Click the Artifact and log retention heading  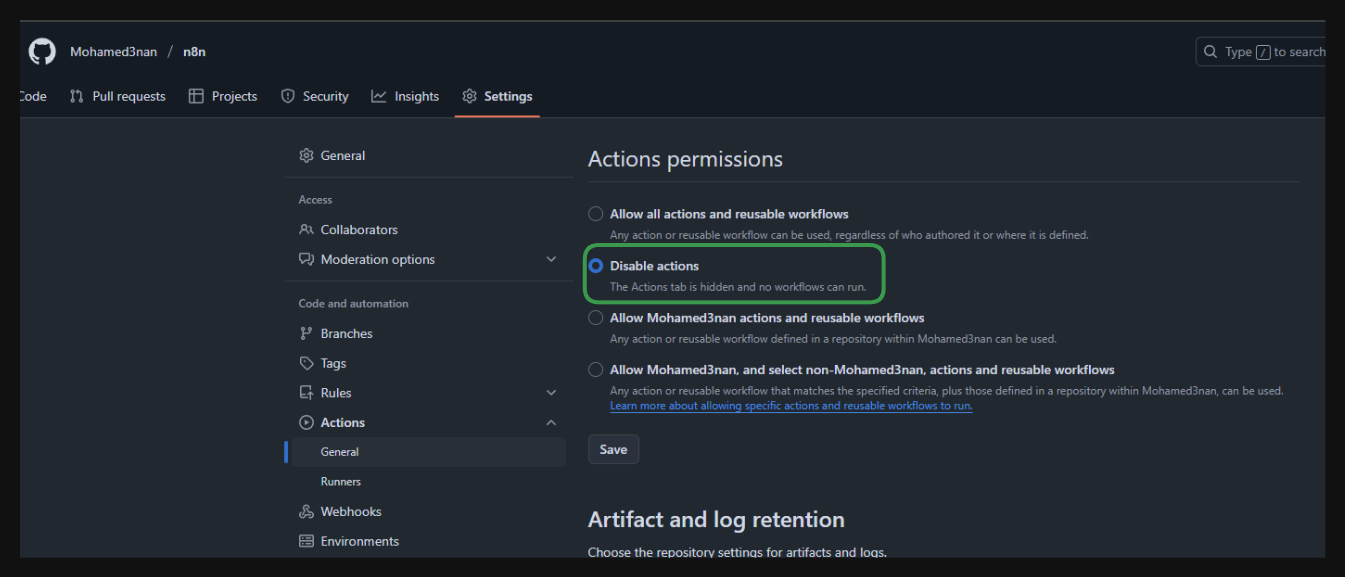point(716,520)
